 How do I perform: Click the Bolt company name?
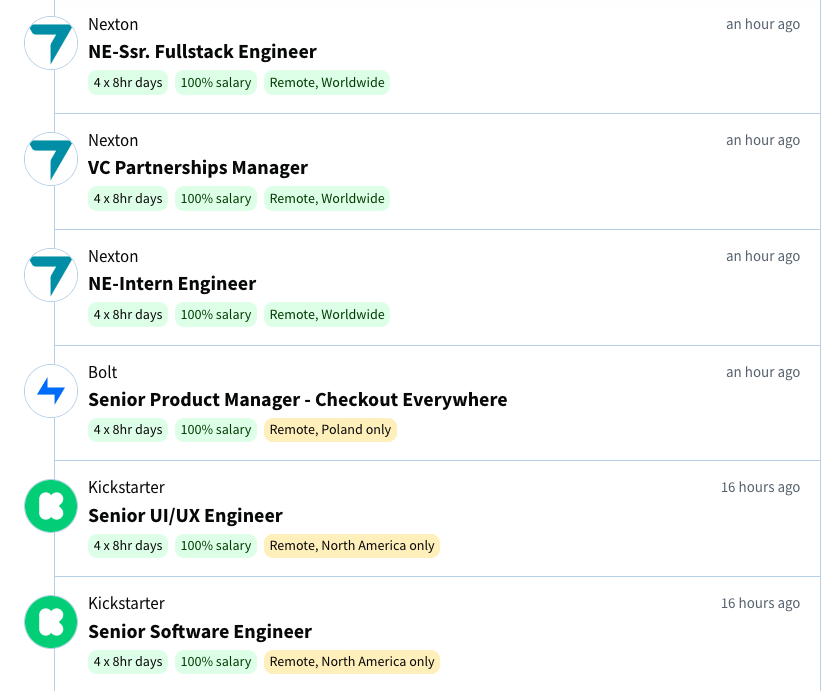(103, 373)
